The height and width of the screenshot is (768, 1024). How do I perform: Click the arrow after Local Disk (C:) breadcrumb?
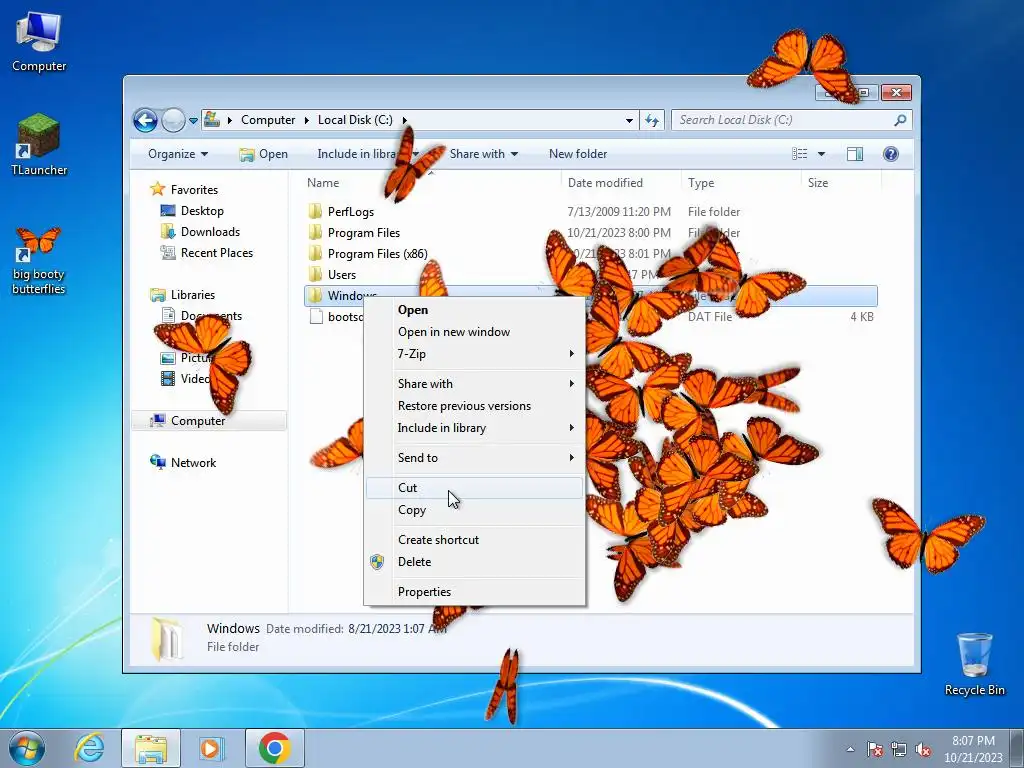[x=404, y=120]
